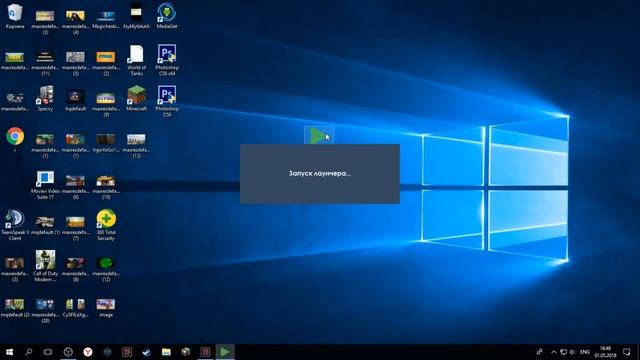Open the Action Center notifications icon

627,352
